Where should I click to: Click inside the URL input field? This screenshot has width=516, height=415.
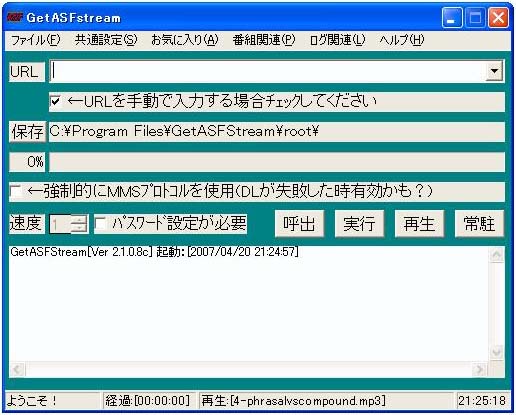click(268, 71)
